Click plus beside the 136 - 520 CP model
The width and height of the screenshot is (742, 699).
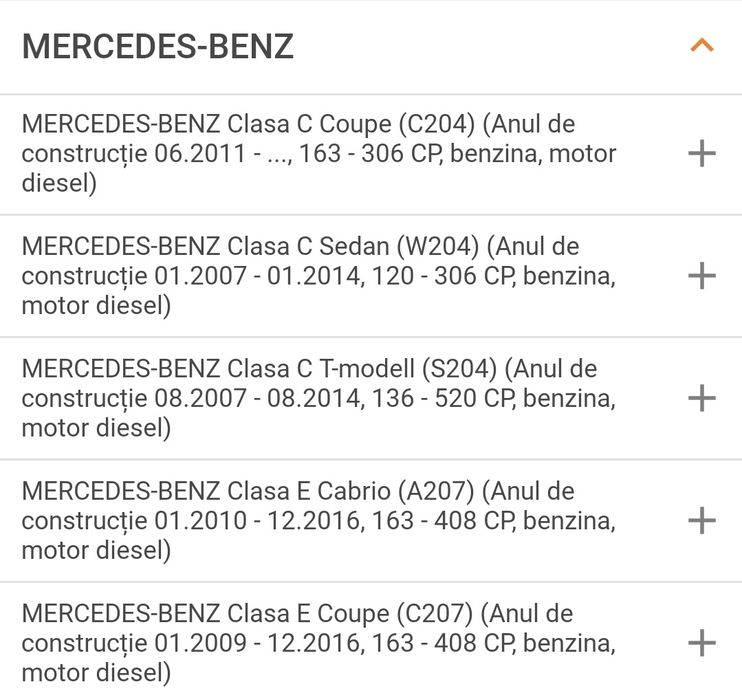[x=702, y=398]
